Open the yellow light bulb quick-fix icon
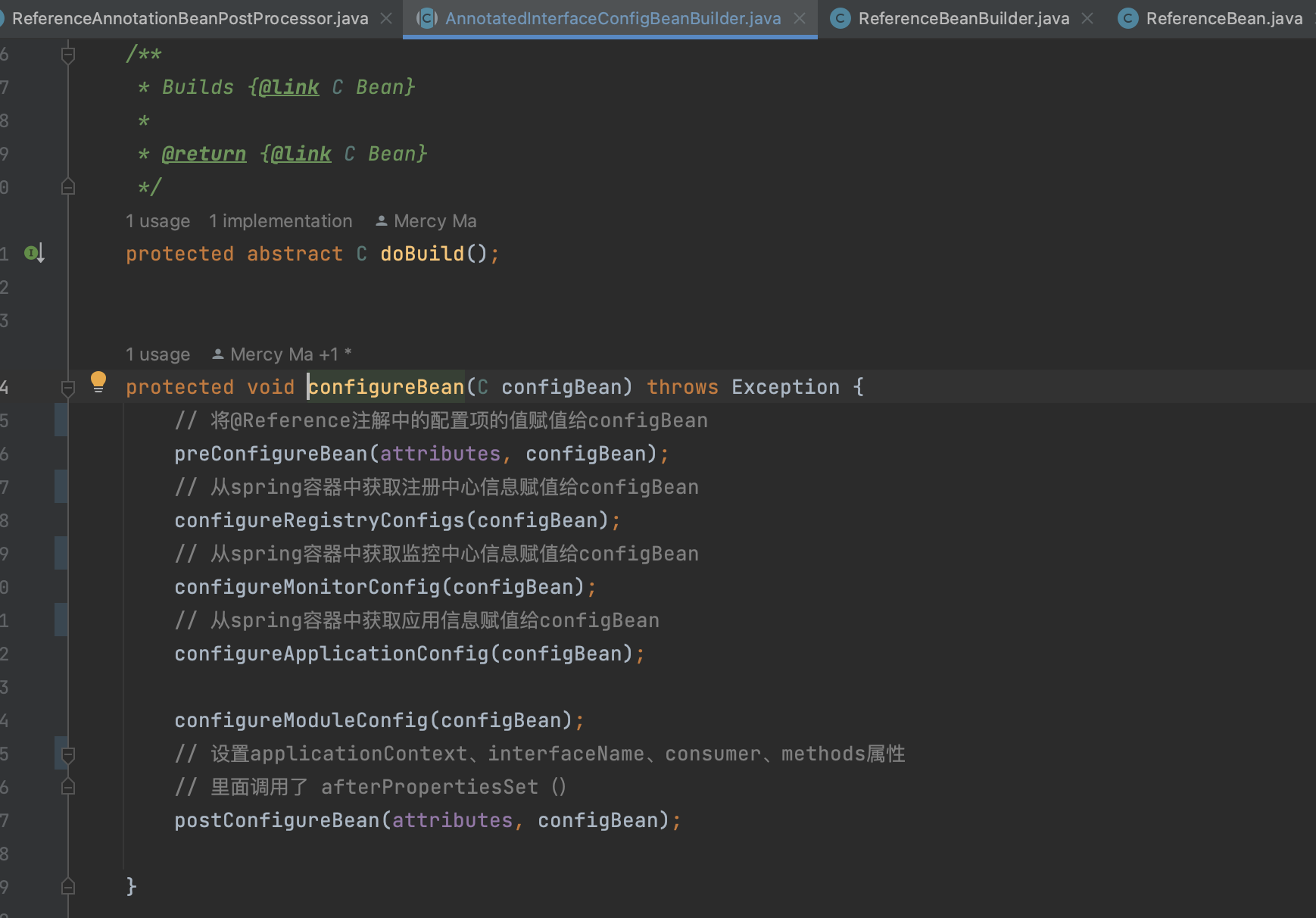The height and width of the screenshot is (918, 1316). [98, 382]
